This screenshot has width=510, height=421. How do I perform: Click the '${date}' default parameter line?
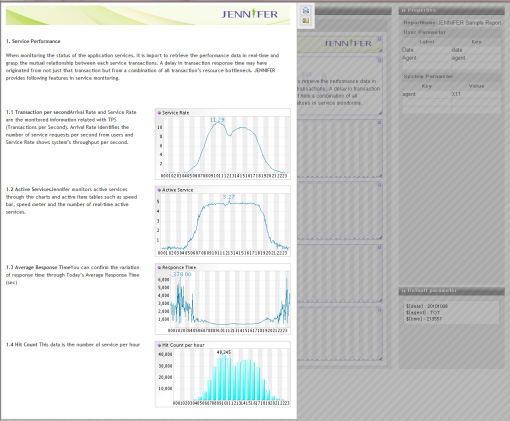[427, 306]
